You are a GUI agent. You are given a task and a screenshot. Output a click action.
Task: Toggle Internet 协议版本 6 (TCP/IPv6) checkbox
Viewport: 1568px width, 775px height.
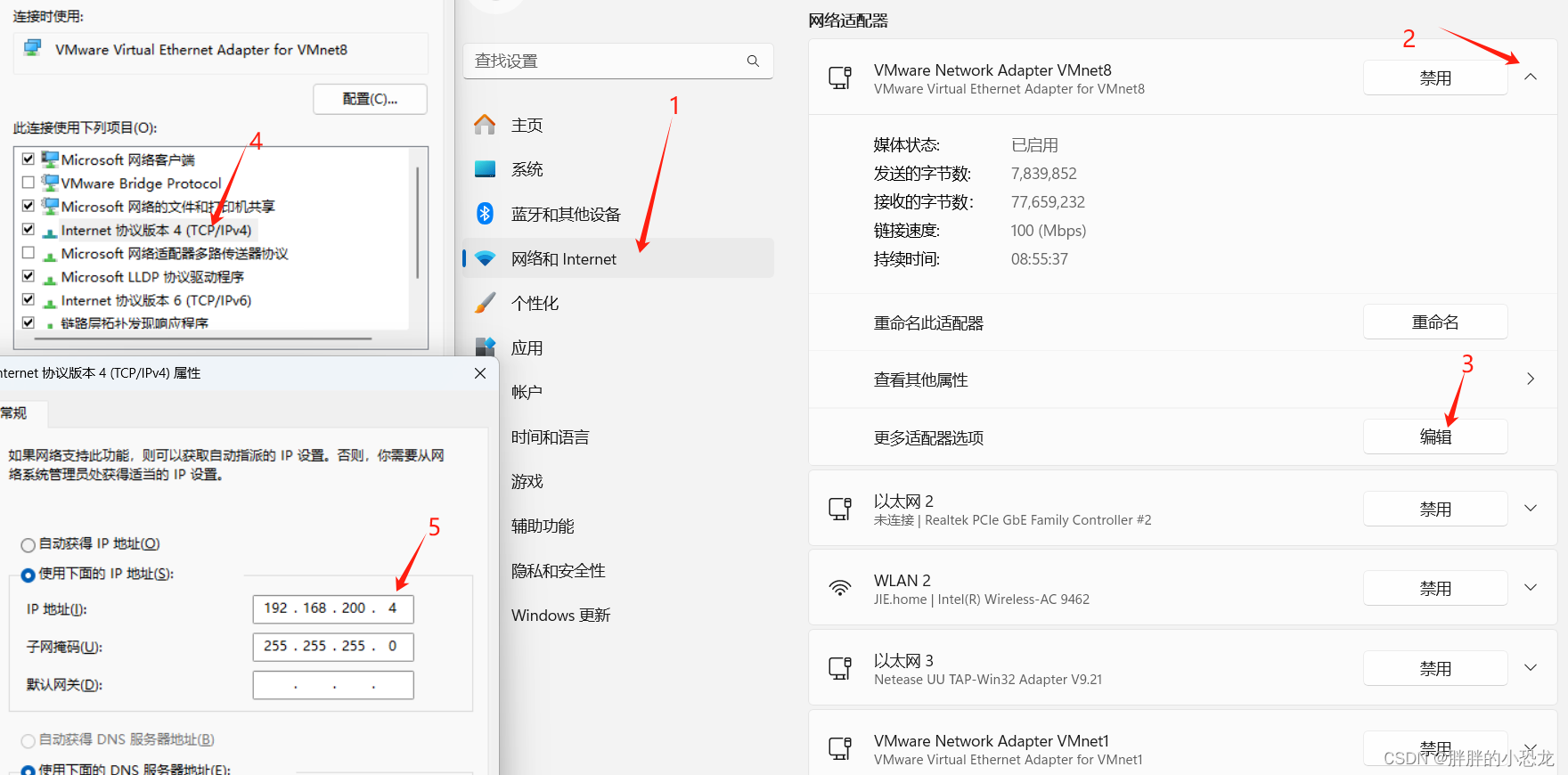[29, 299]
